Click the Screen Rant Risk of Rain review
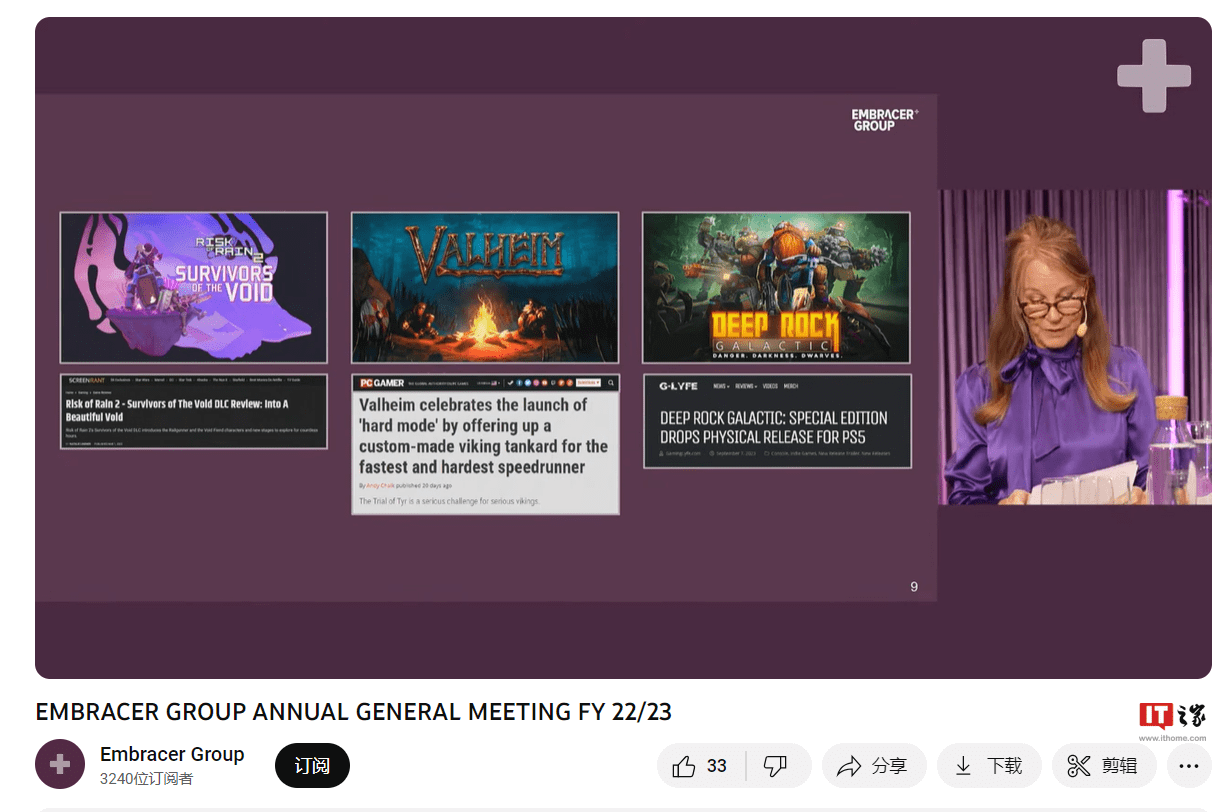 click(x=194, y=410)
